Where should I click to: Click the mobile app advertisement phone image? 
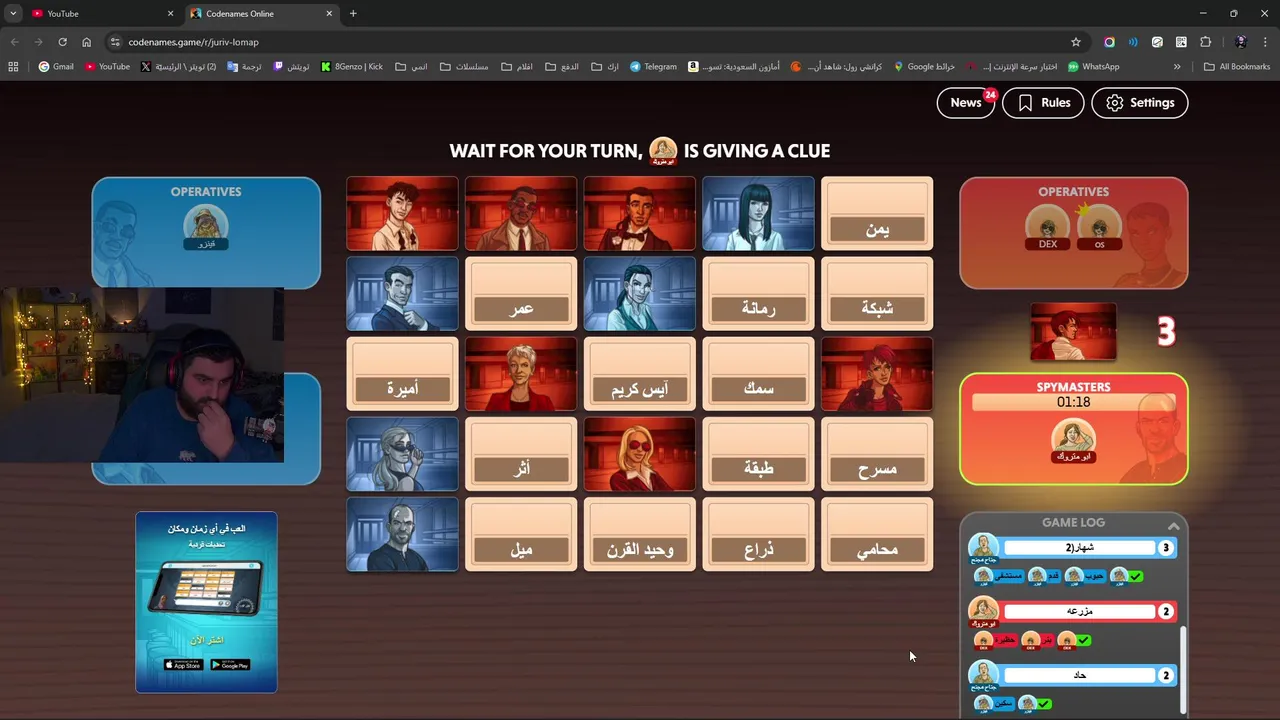tap(206, 588)
